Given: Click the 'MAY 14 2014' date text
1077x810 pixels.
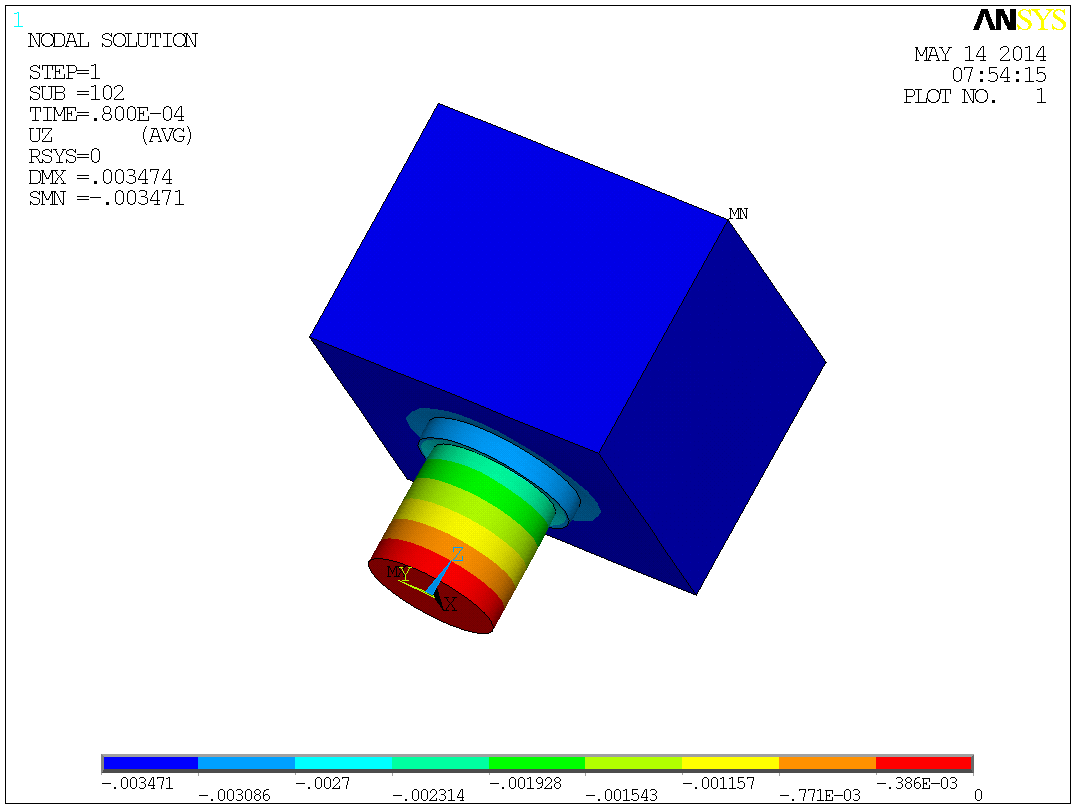Looking at the screenshot, I should tap(980, 54).
